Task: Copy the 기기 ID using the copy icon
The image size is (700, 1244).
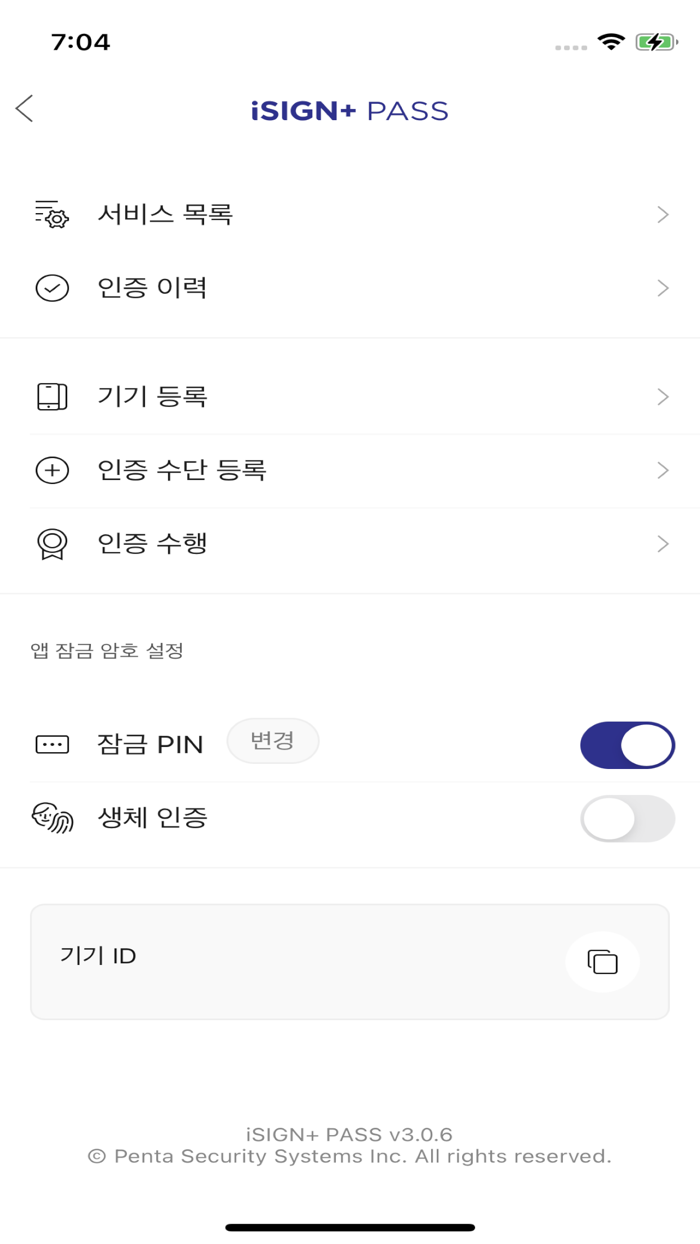Action: point(602,961)
